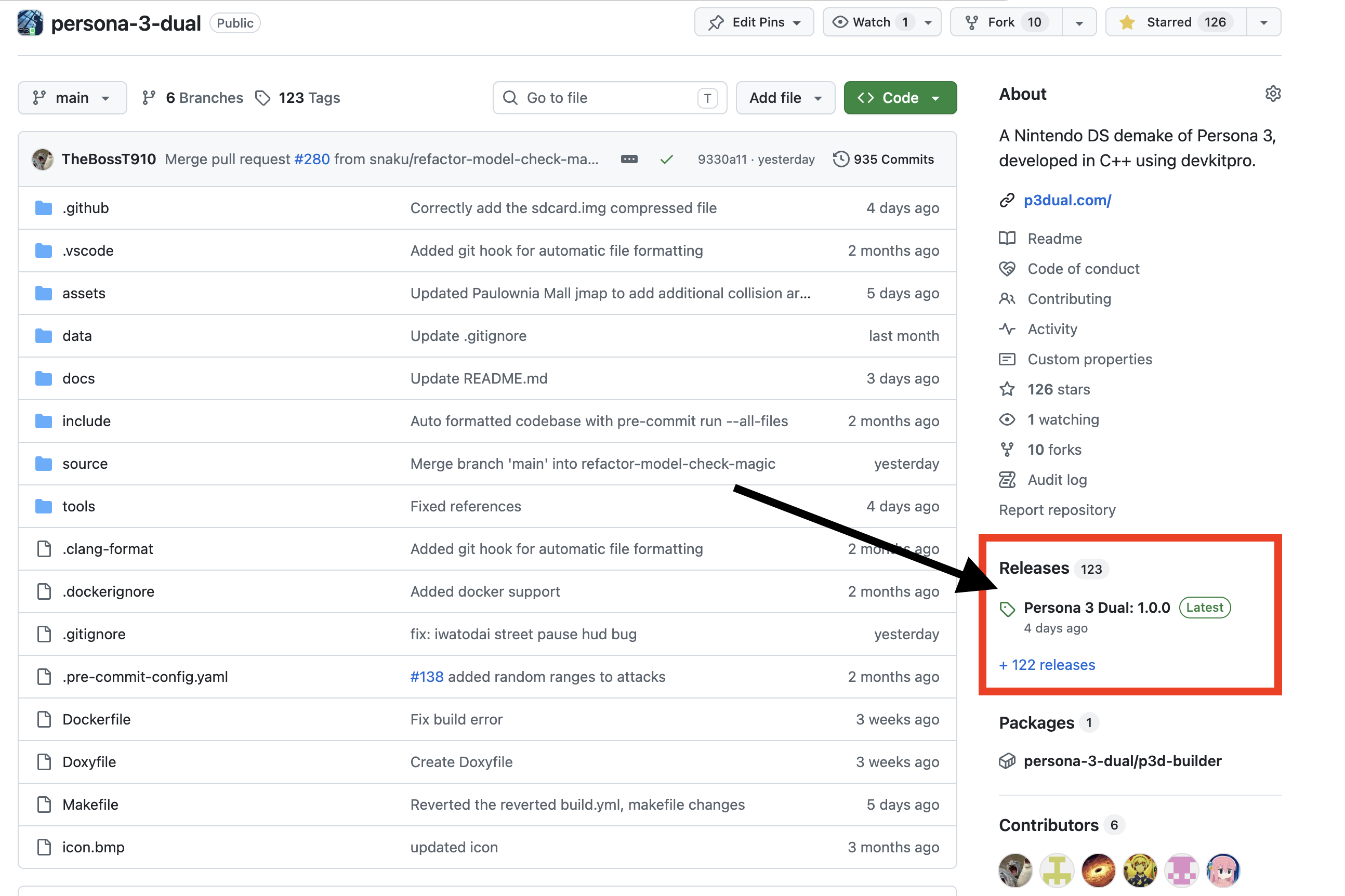The image size is (1345, 896).
Task: Show + 122 releases
Action: pos(1047,665)
